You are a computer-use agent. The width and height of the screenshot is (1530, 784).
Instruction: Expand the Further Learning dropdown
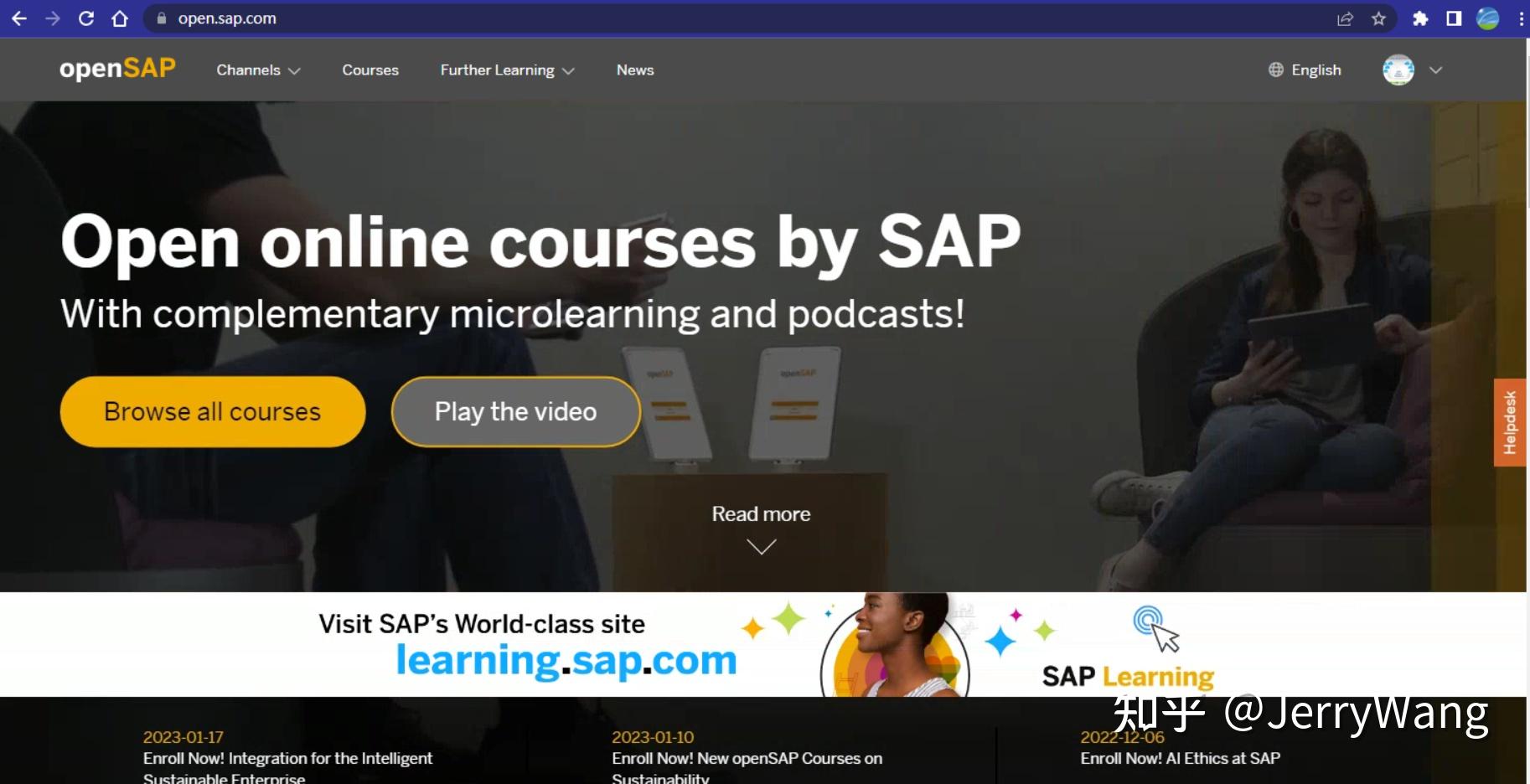pos(506,70)
